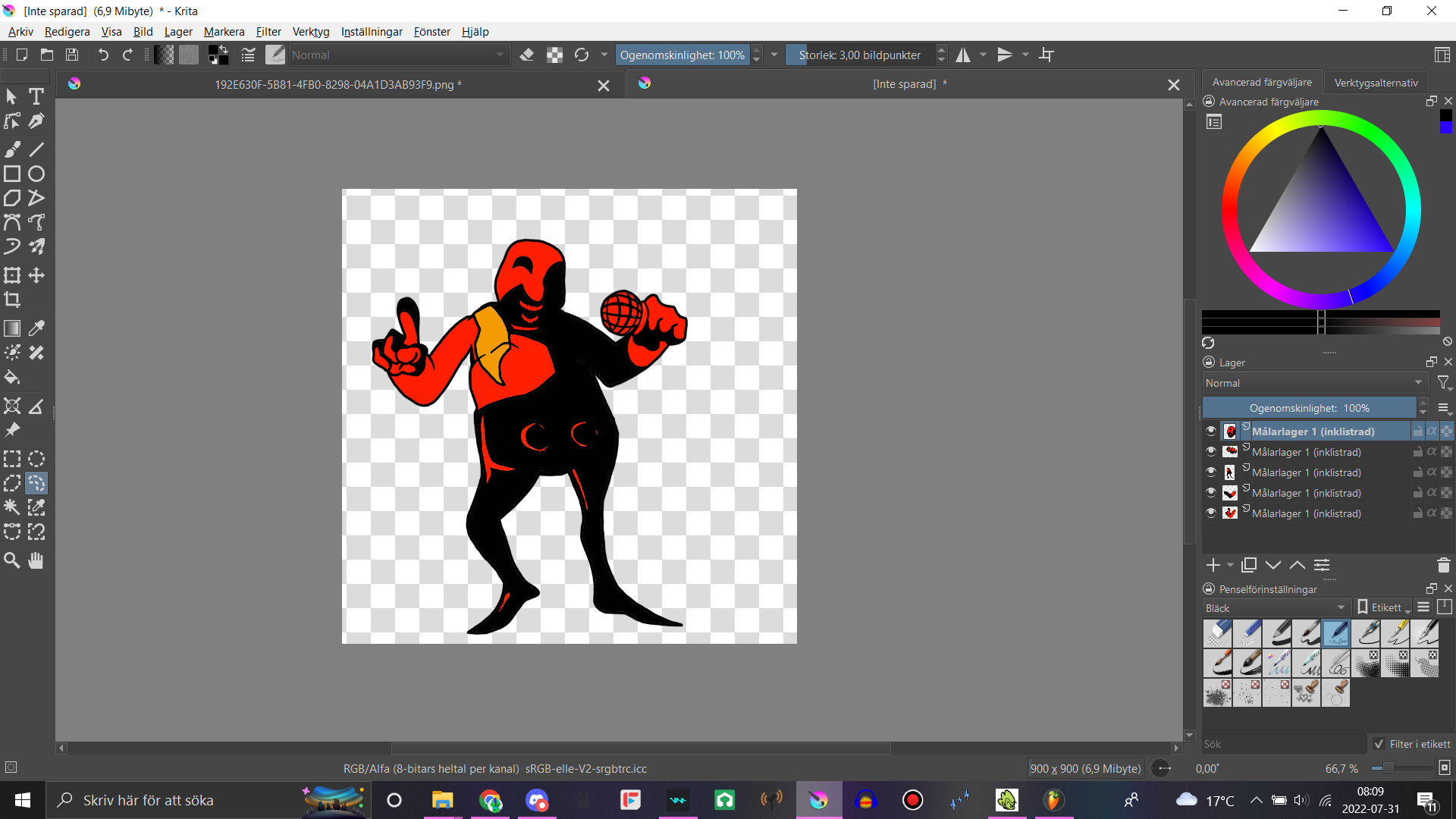Uncheck the Filter i etikett checkbox
This screenshot has height=819, width=1456.
[x=1379, y=744]
